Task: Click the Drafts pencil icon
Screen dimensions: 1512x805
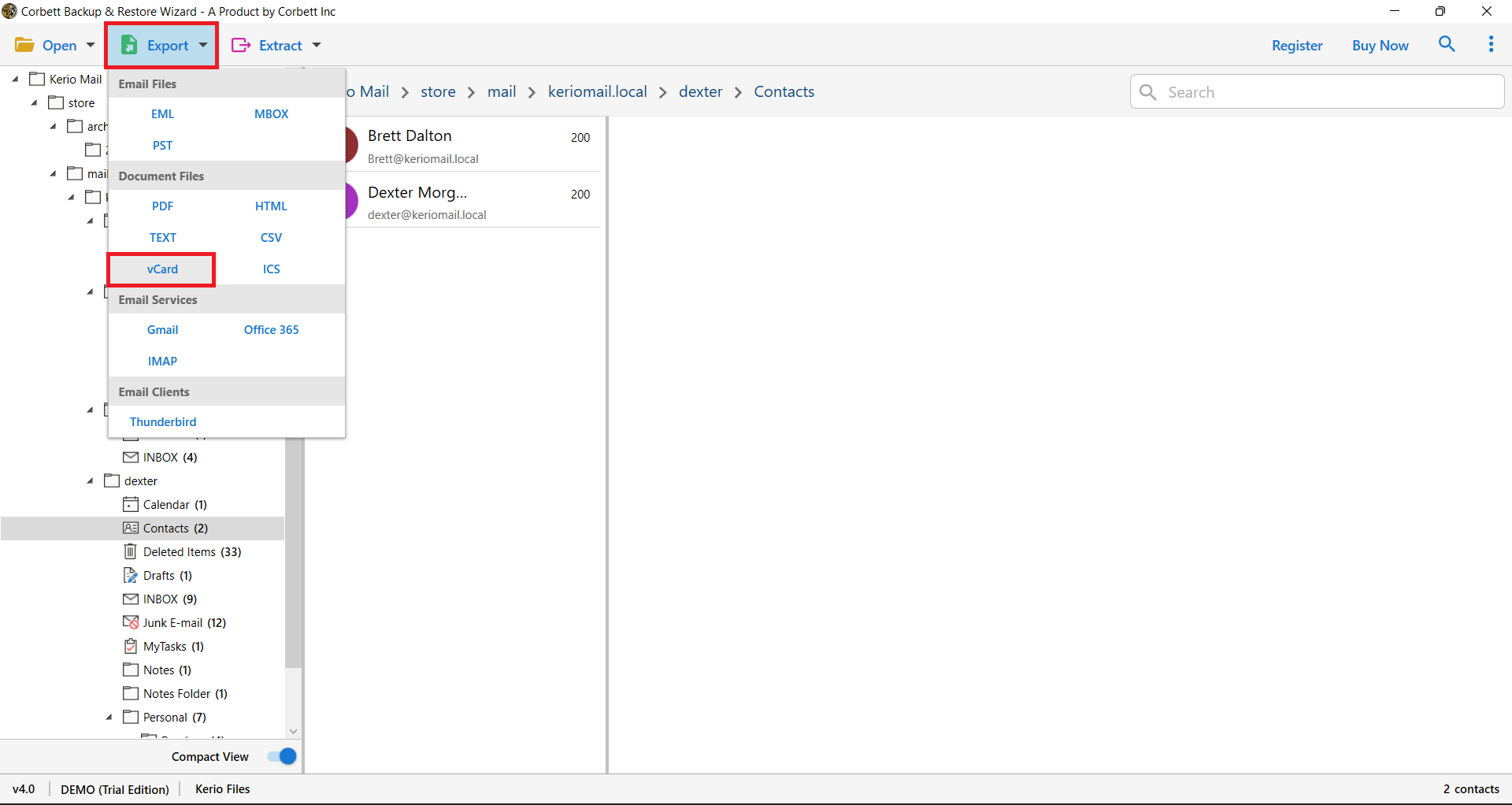Action: point(131,575)
